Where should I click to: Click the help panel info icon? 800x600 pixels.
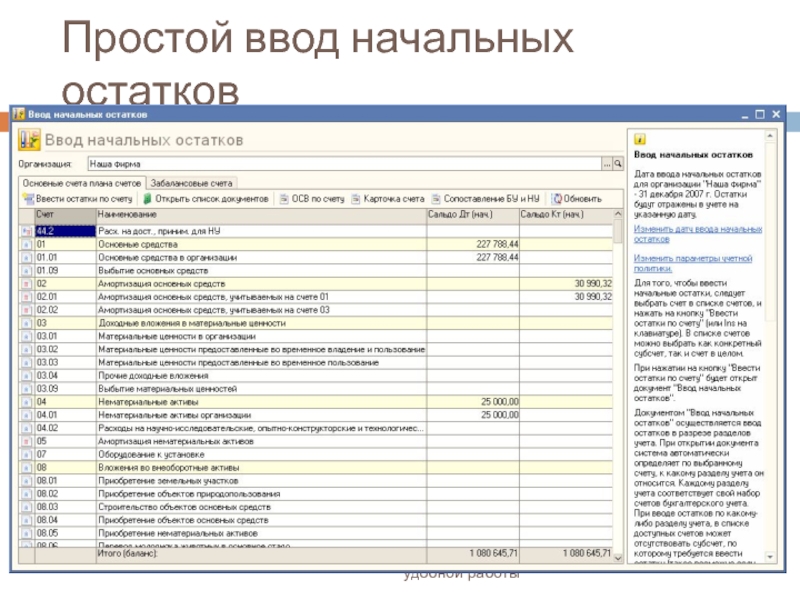(640, 139)
